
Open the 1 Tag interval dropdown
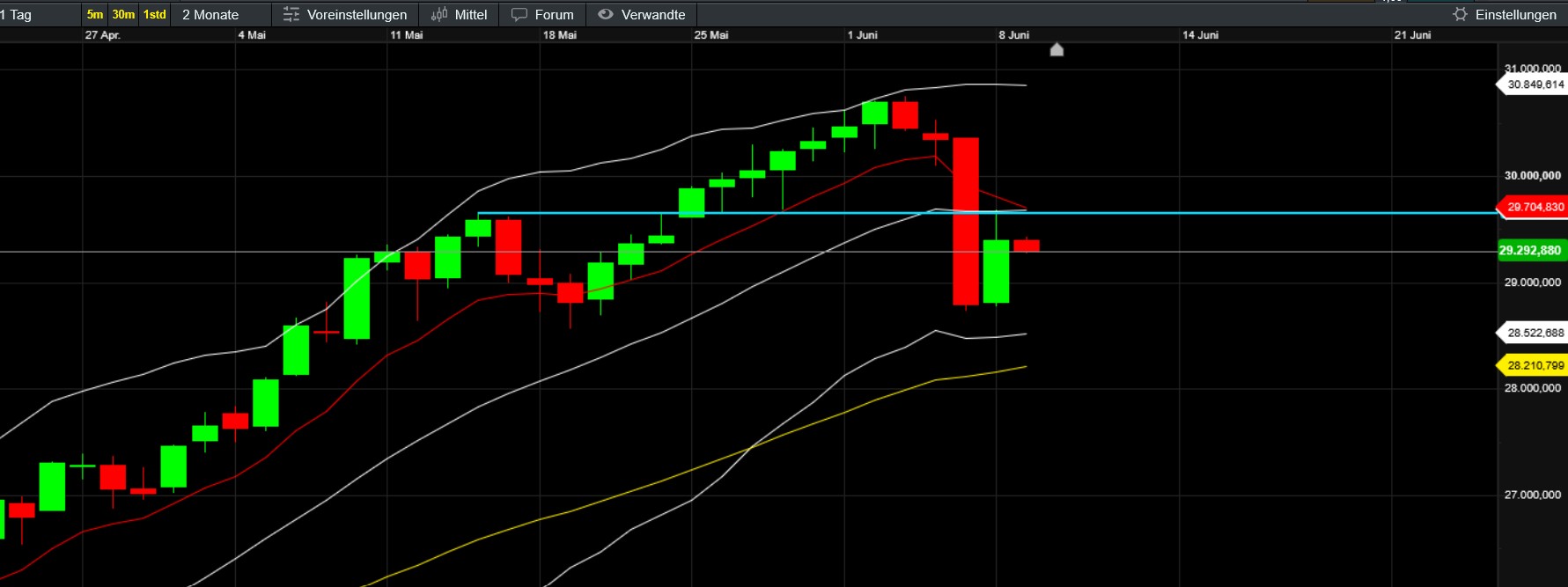pyautogui.click(x=40, y=15)
